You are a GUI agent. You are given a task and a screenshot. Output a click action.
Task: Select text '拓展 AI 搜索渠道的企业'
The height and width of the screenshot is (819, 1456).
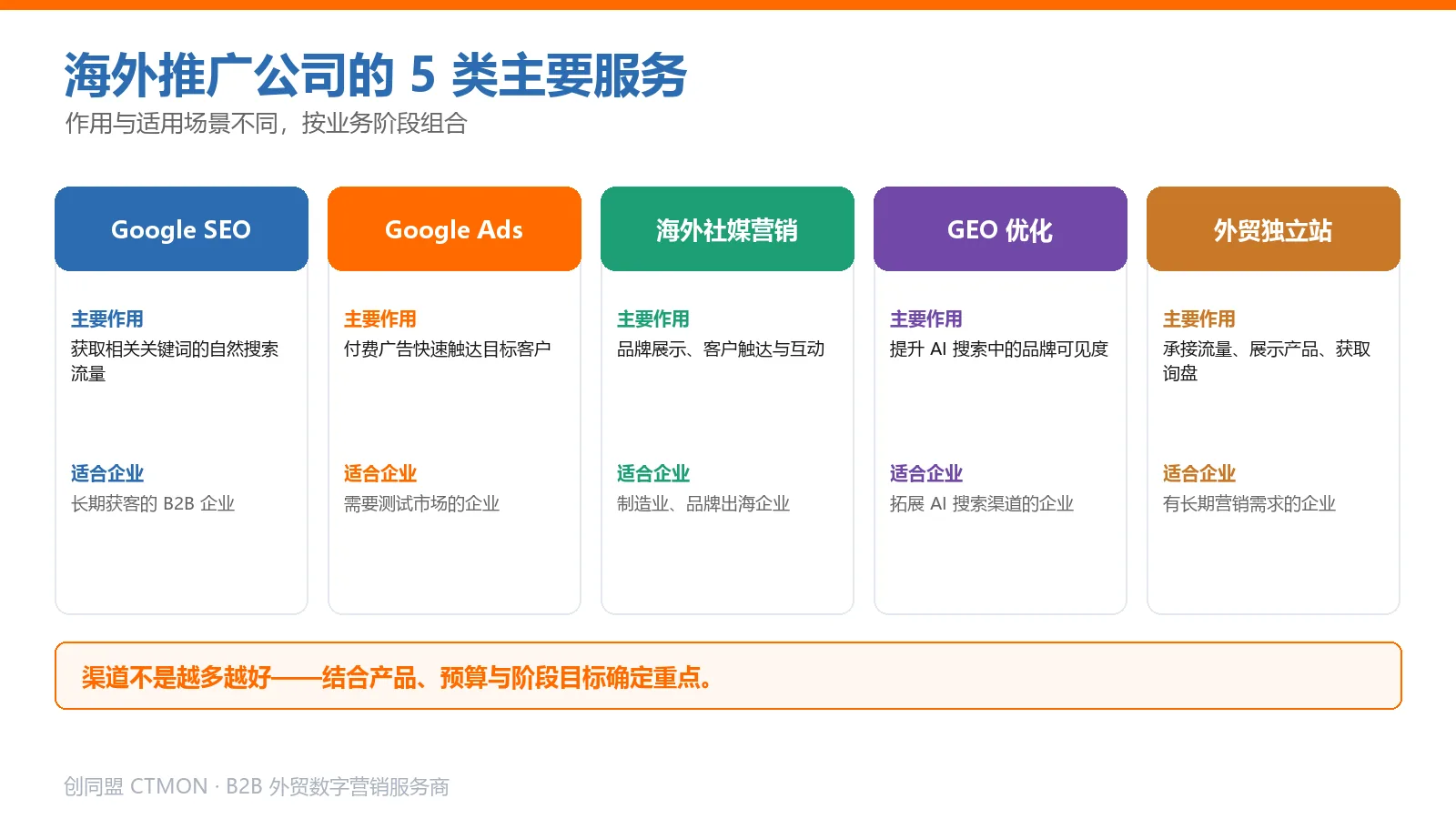click(982, 504)
